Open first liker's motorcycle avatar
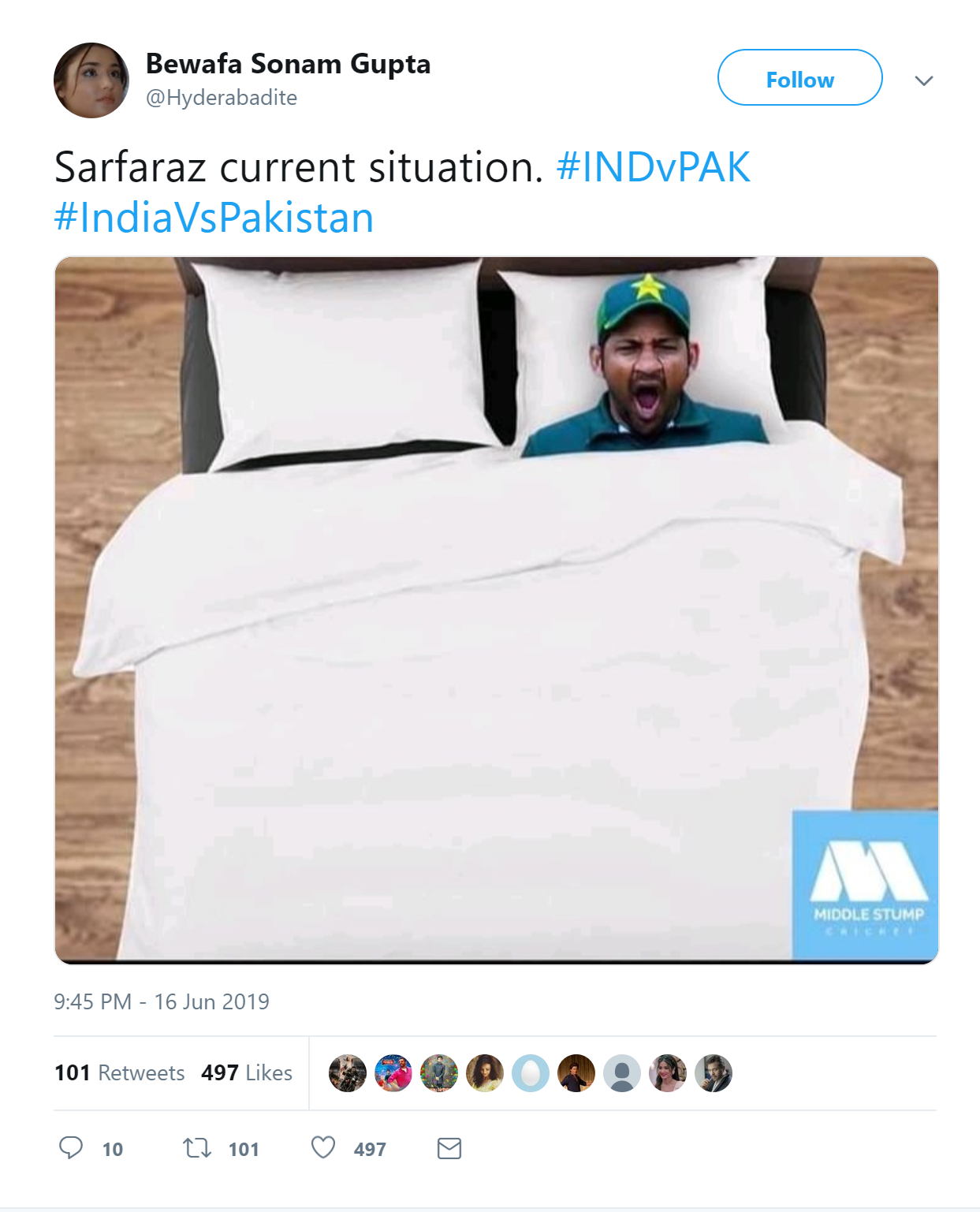980x1212 pixels. pyautogui.click(x=348, y=1073)
